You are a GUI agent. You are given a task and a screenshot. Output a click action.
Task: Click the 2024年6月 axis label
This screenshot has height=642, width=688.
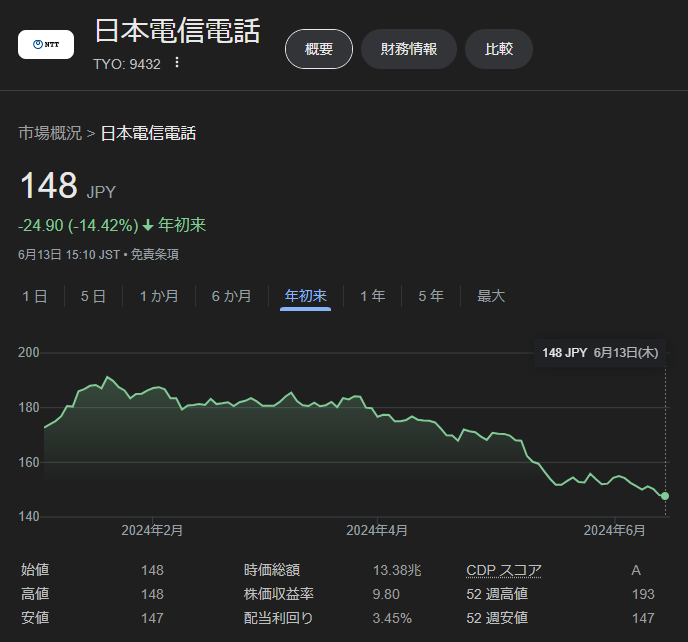(x=614, y=531)
